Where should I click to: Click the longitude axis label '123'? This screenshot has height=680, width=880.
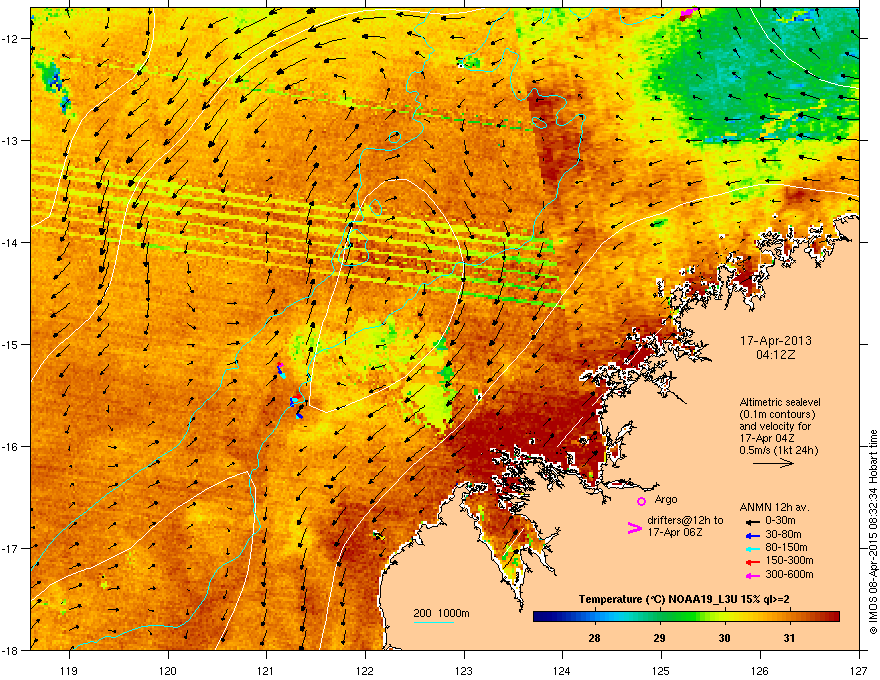(464, 670)
